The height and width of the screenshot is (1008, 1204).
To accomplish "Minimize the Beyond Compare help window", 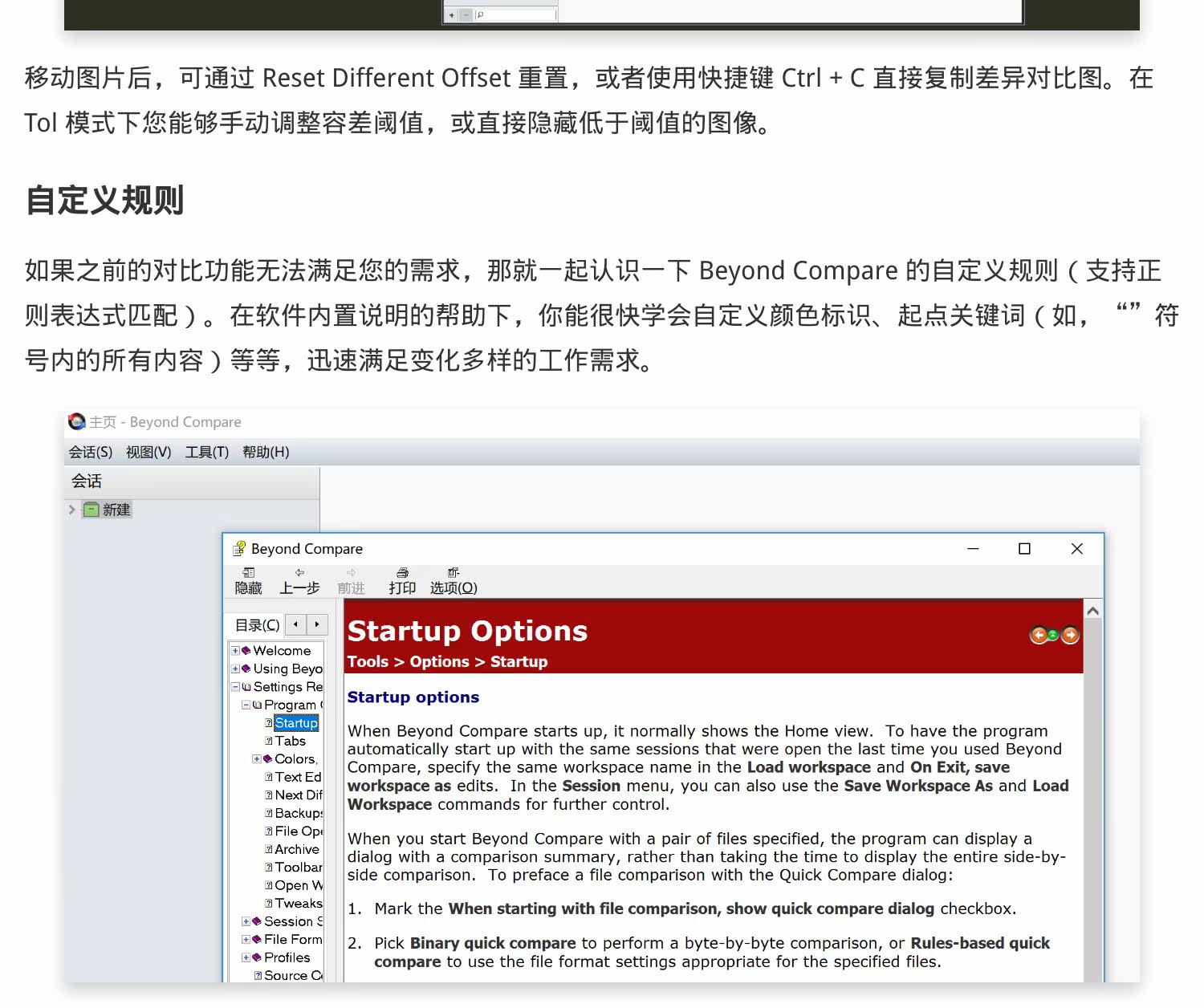I will [973, 549].
